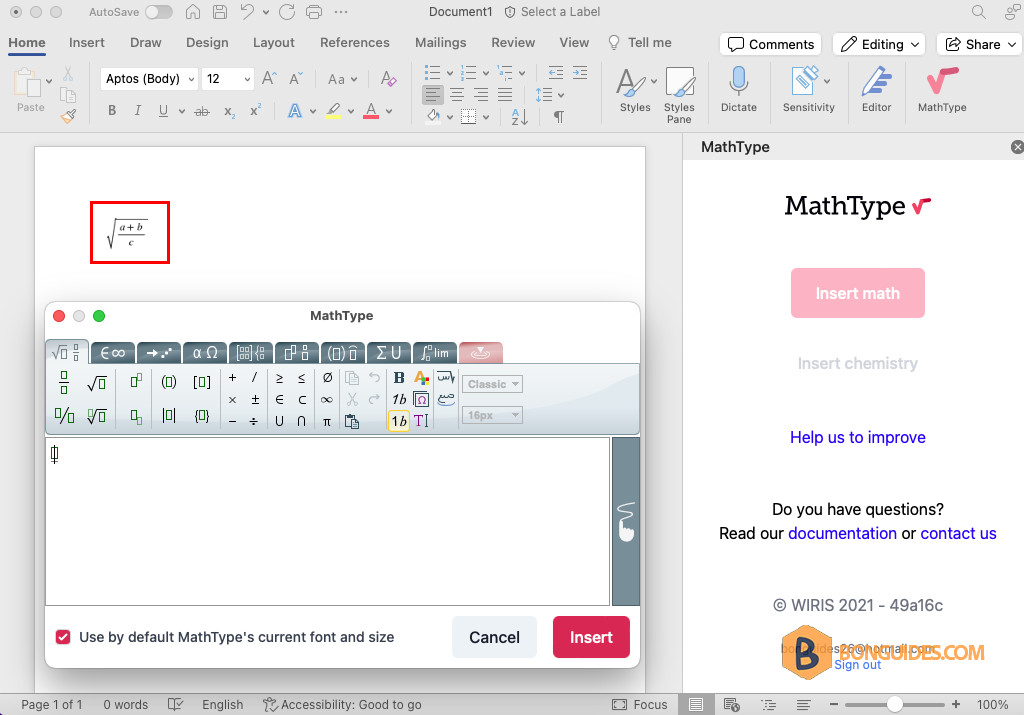
Task: Click the MathType ribbon button
Action: (x=942, y=89)
